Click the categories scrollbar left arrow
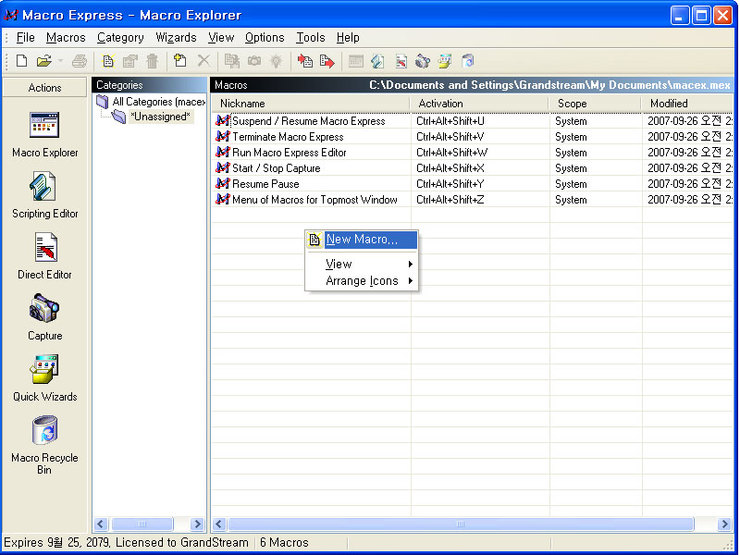The image size is (740, 555). point(101,524)
